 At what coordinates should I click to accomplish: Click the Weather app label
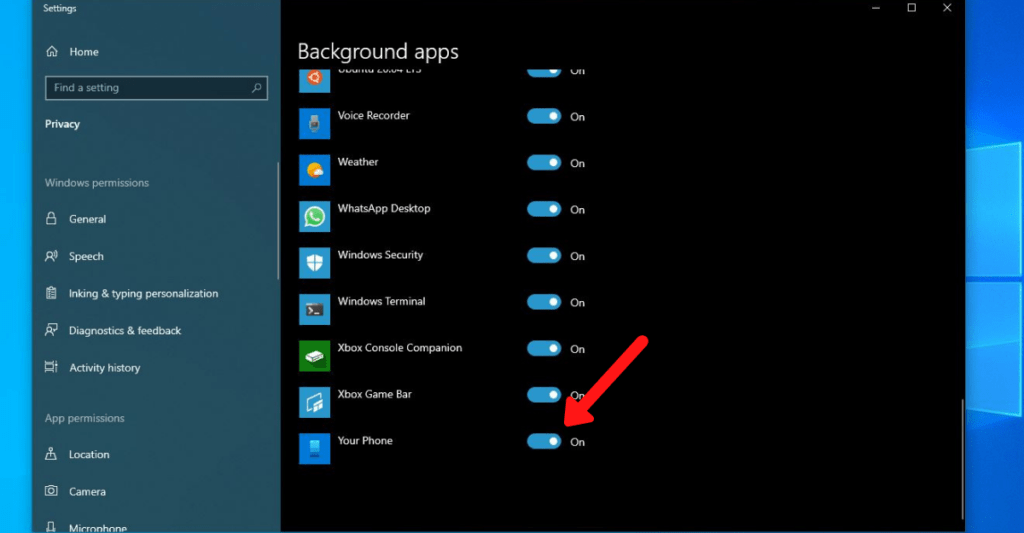(357, 162)
